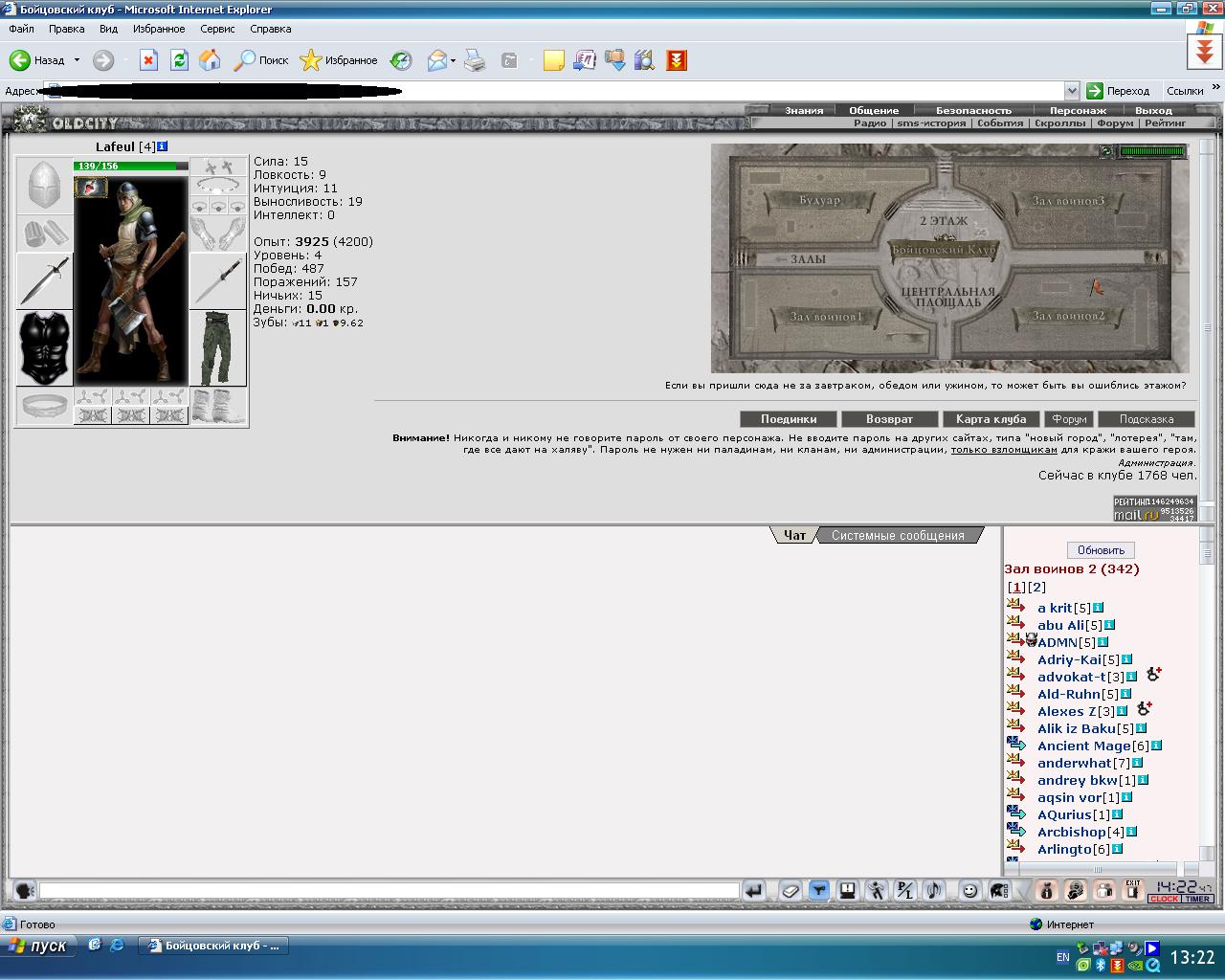Click the gloves equipment slot
The width and height of the screenshot is (1225, 980).
tap(218, 233)
